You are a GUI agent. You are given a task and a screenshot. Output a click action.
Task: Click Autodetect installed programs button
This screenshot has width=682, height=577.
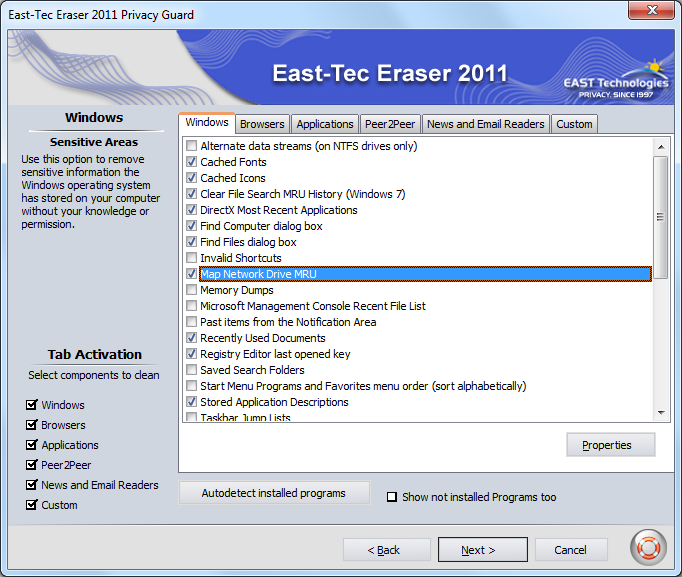[274, 493]
